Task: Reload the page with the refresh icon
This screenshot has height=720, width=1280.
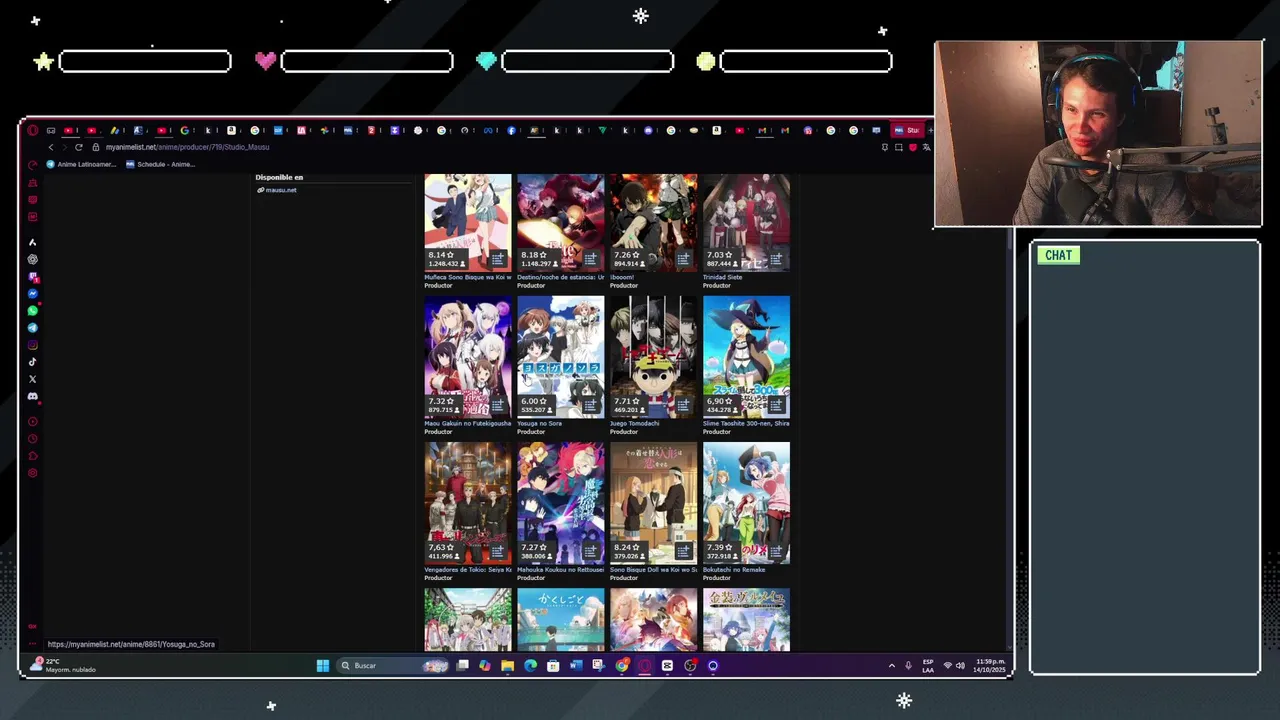Action: pyautogui.click(x=79, y=147)
